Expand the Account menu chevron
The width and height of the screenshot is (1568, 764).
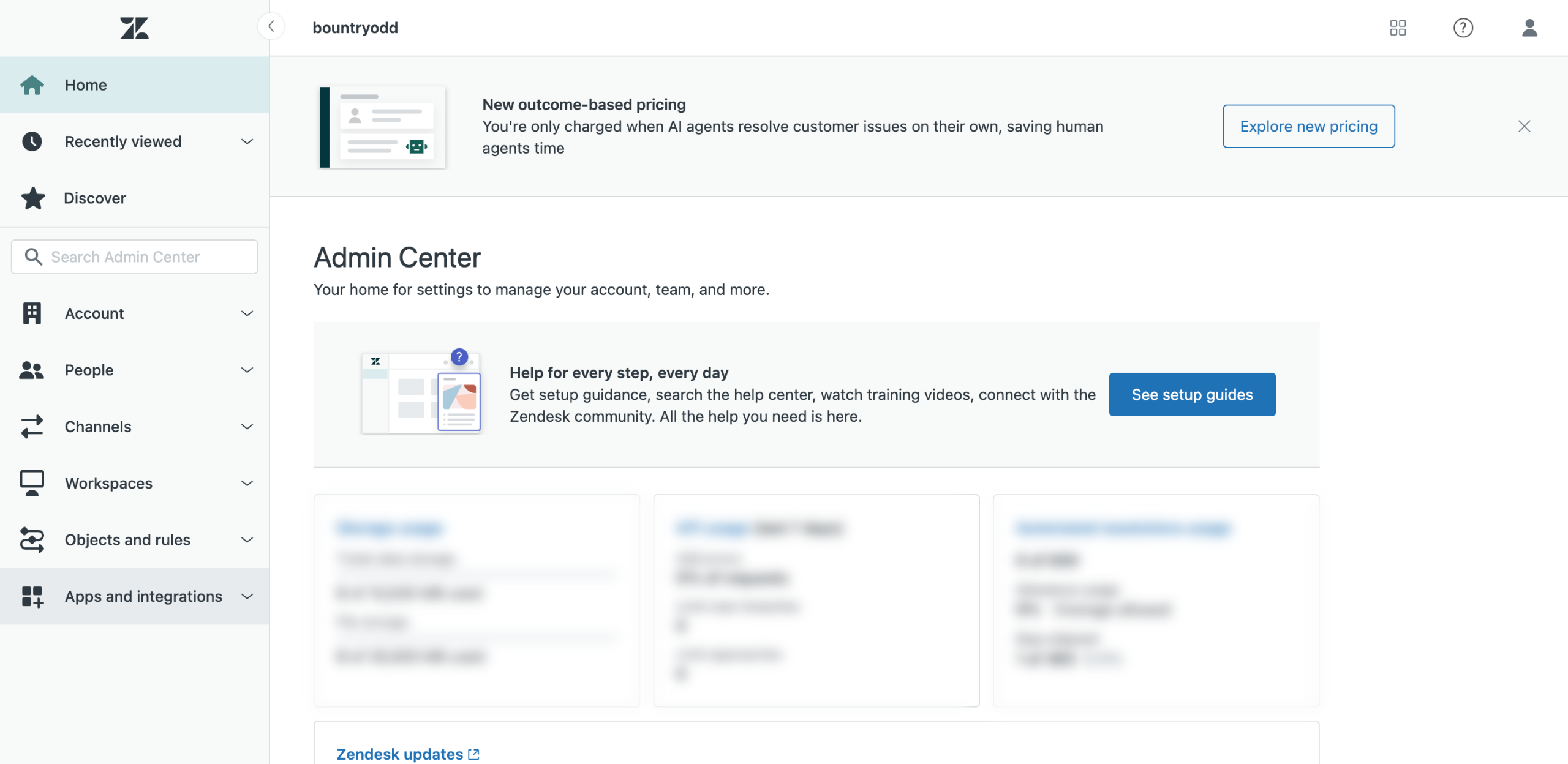(247, 313)
